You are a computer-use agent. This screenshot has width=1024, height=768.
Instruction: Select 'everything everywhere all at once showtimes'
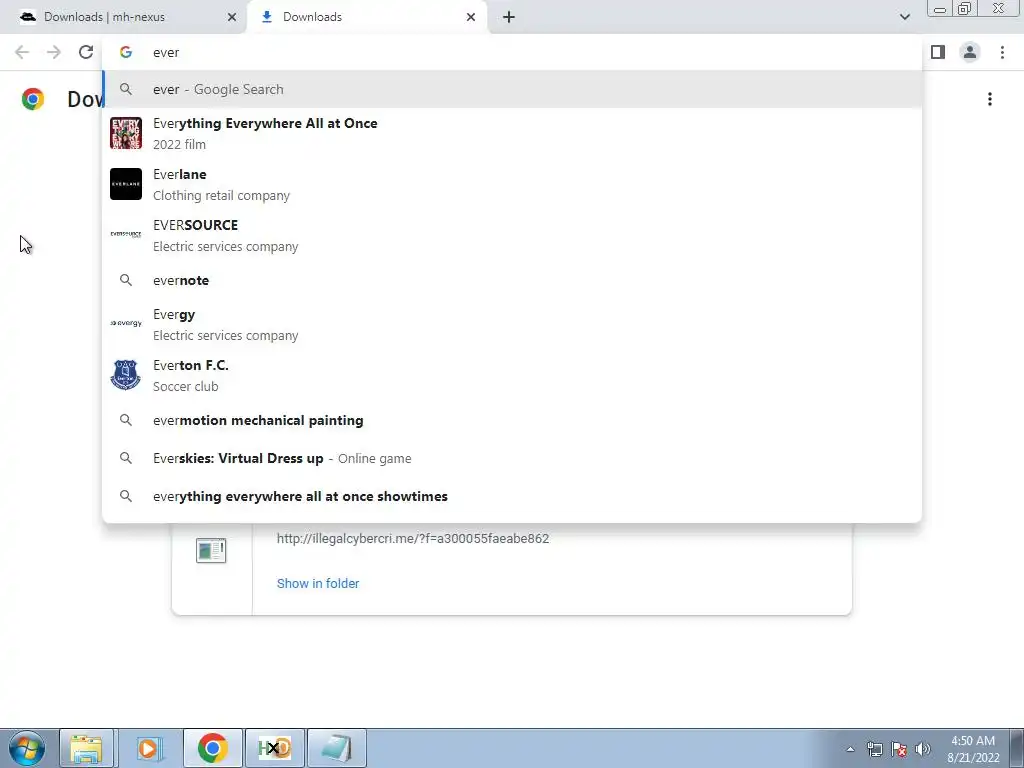coord(512,496)
